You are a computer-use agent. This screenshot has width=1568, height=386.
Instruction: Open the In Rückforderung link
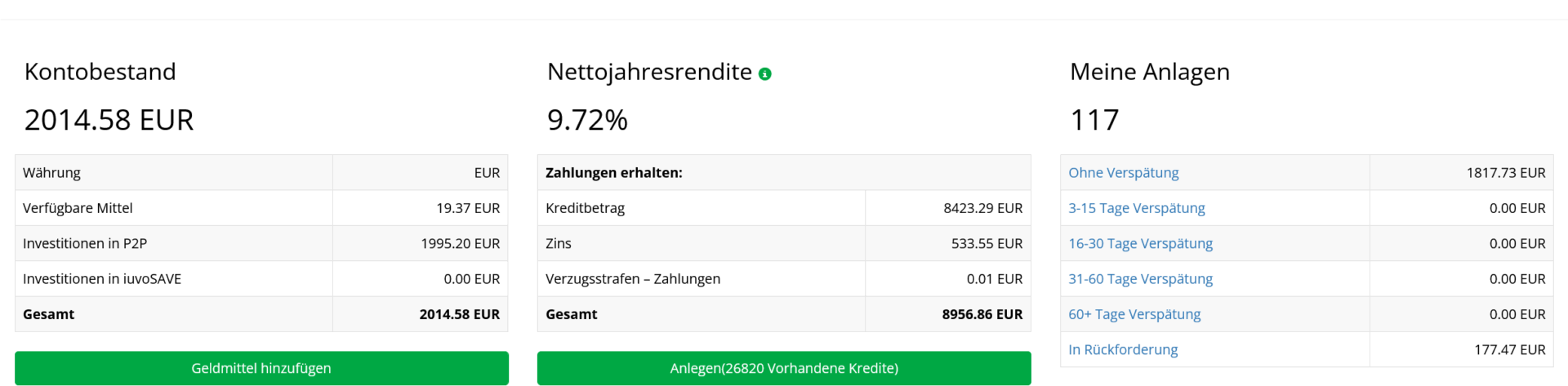[1123, 349]
